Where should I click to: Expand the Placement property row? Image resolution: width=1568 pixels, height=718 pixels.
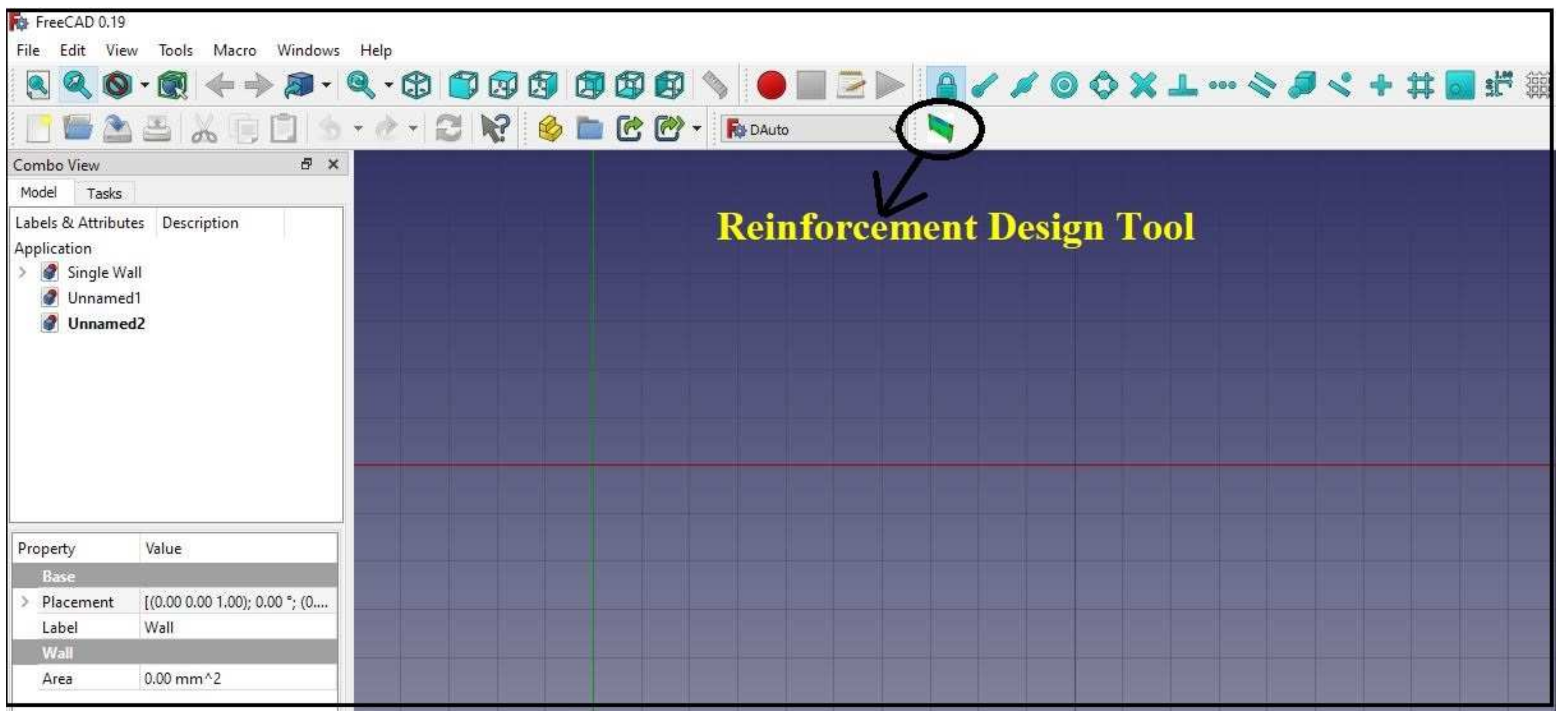point(24,602)
